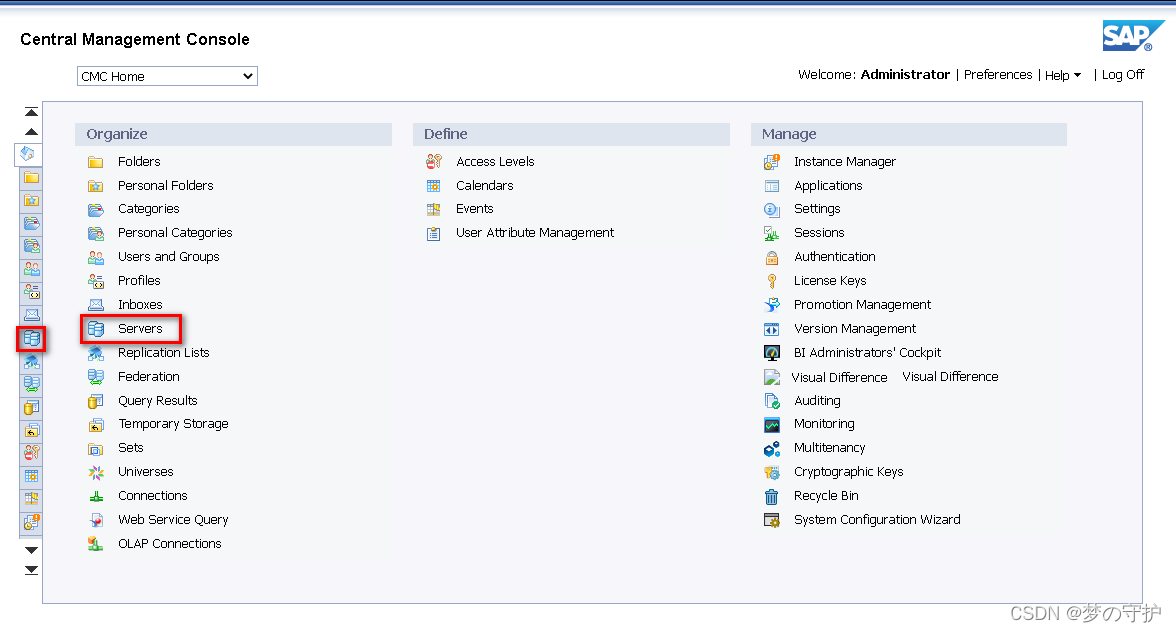Click the SAP logo
The width and height of the screenshot is (1176, 632).
click(x=1132, y=36)
